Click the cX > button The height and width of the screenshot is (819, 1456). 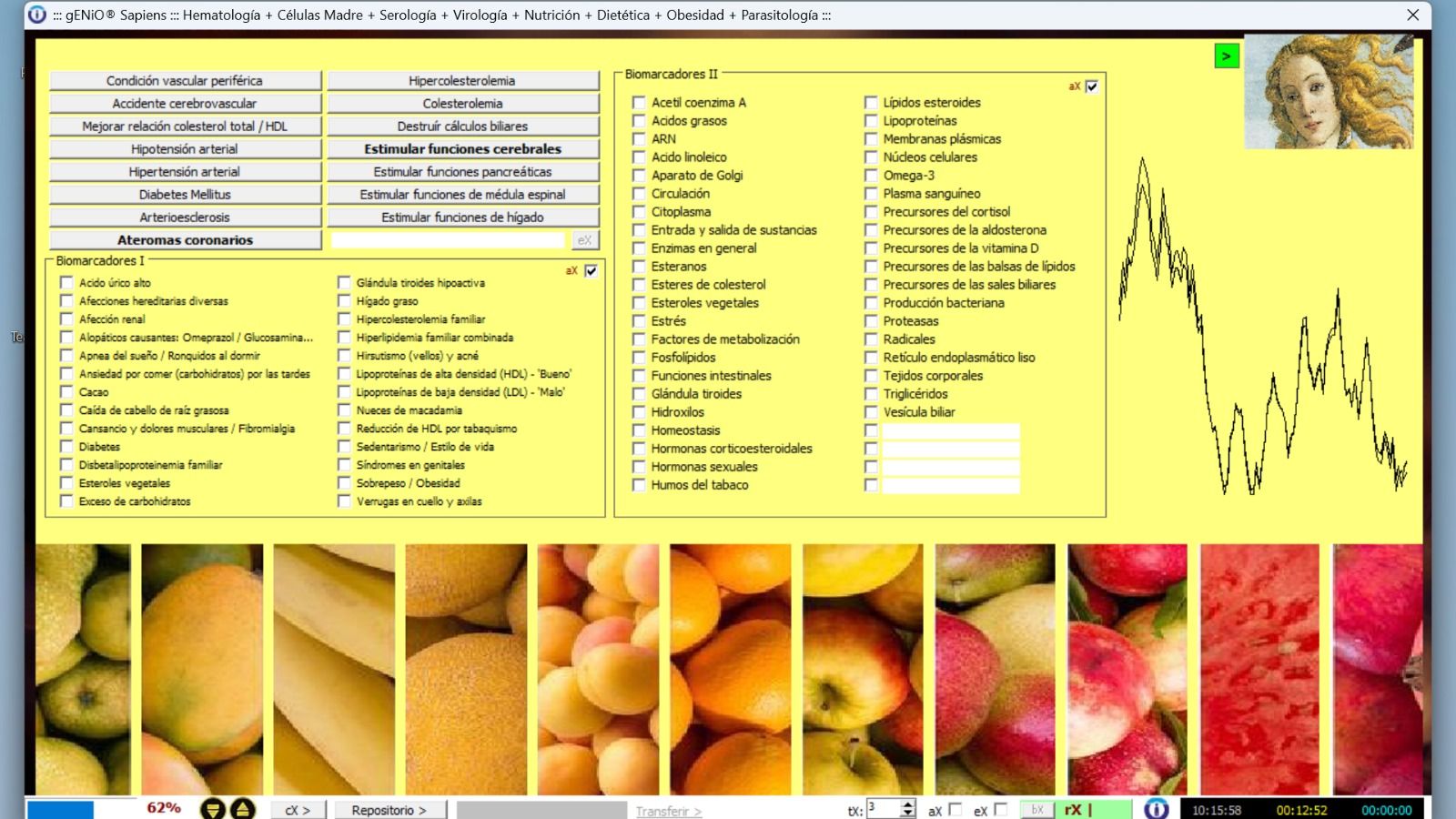coord(298,810)
